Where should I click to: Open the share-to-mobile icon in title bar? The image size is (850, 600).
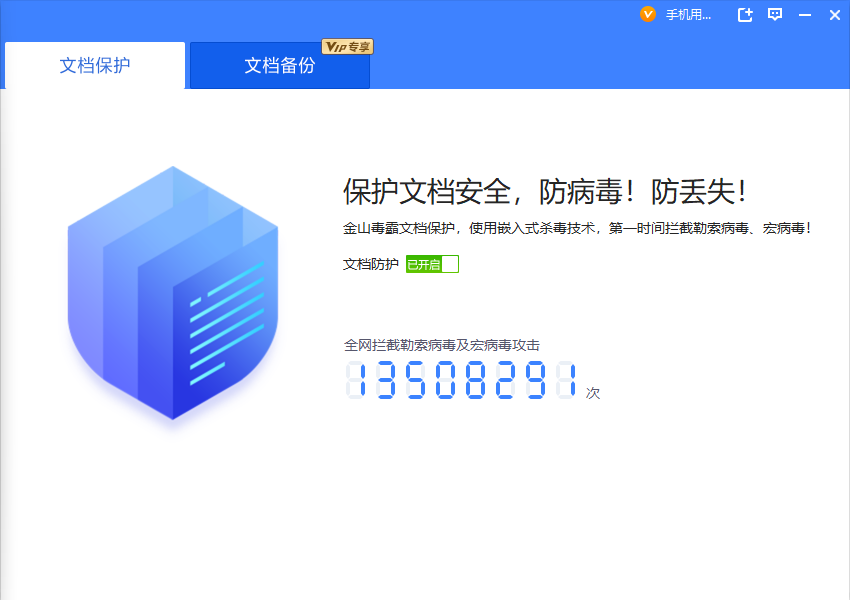pos(744,14)
